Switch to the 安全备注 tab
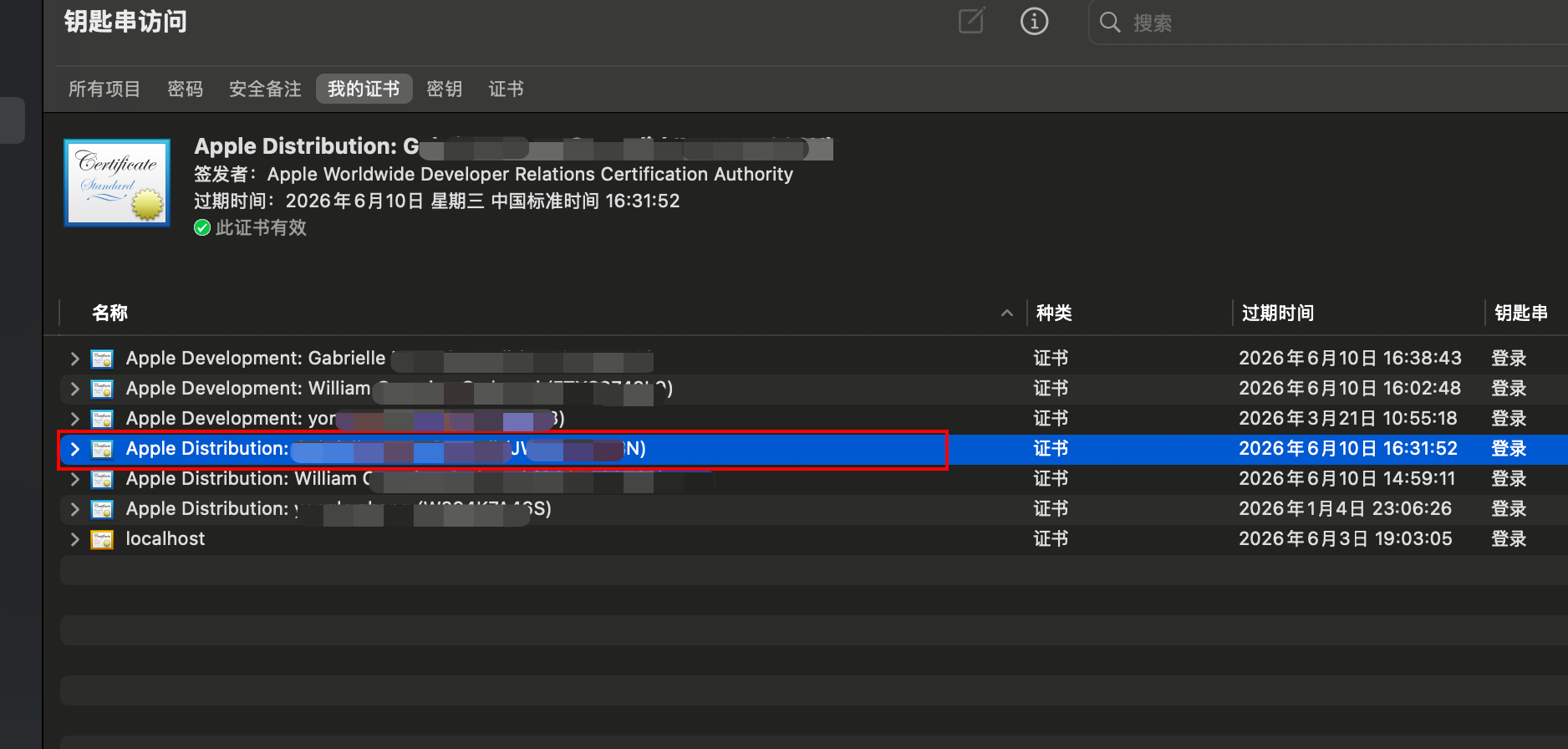The height and width of the screenshot is (749, 1568). [265, 89]
